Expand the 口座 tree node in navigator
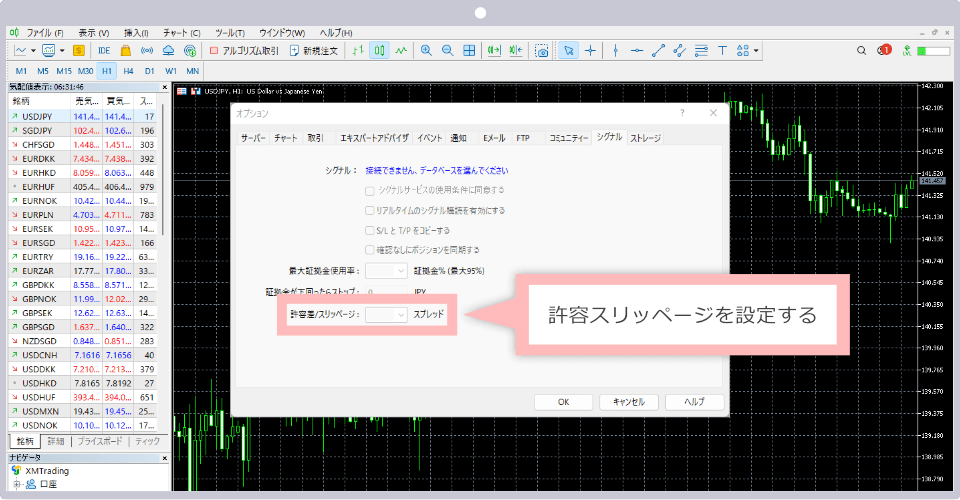The width and height of the screenshot is (960, 500). click(x=15, y=484)
